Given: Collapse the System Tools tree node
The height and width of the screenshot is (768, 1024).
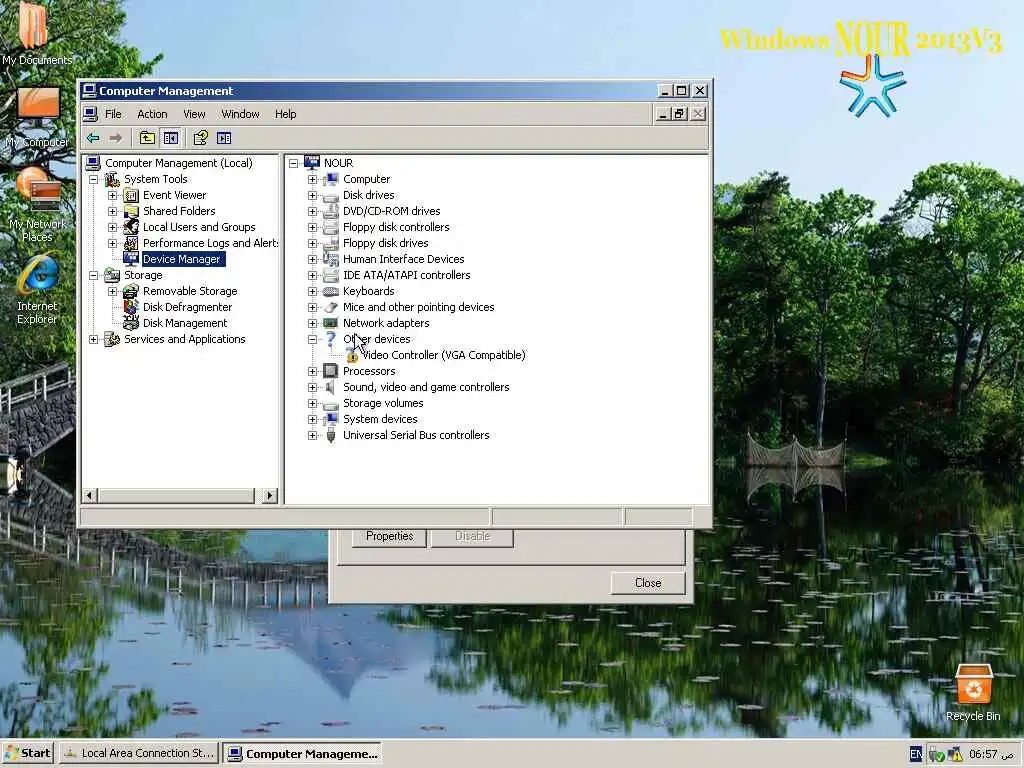Looking at the screenshot, I should point(93,179).
